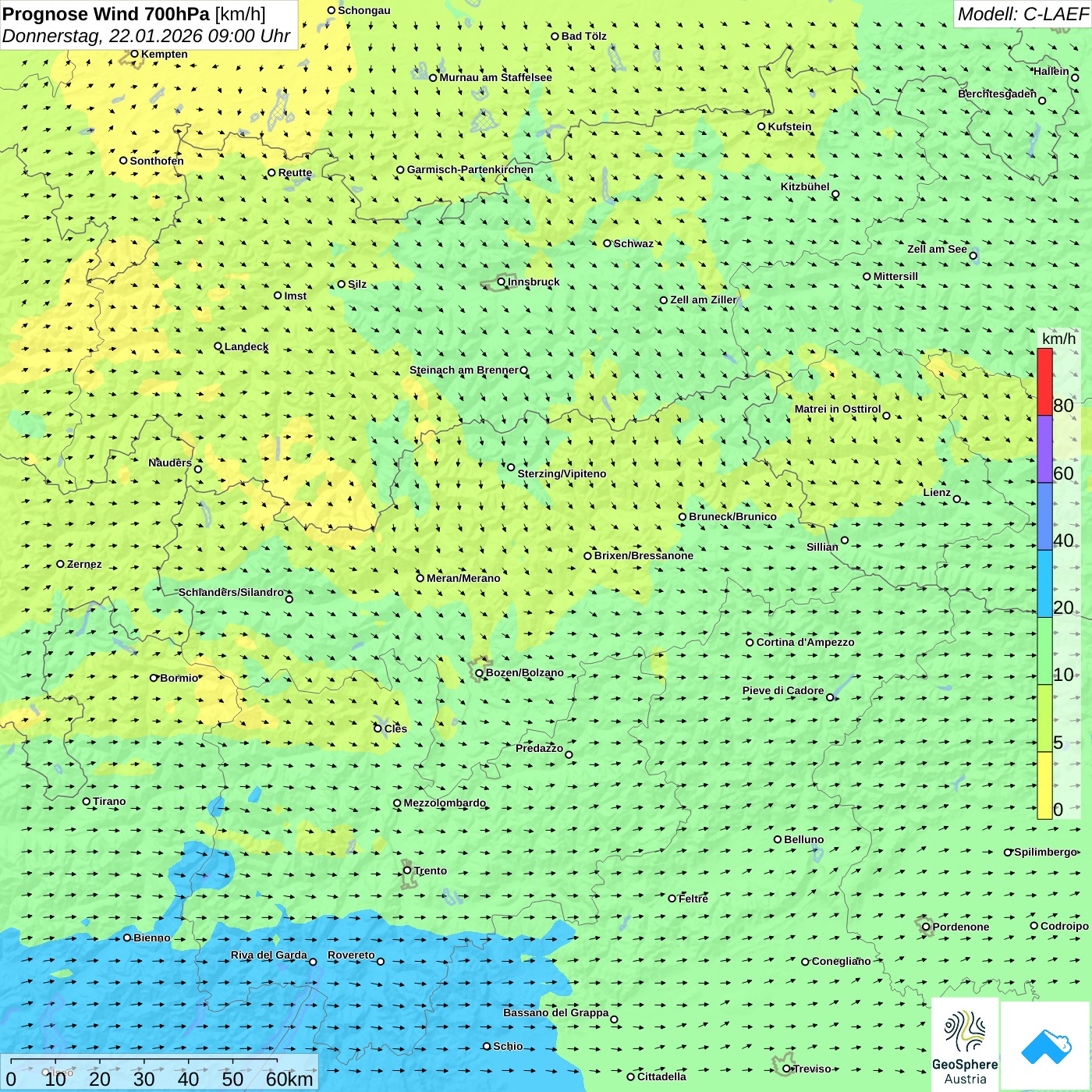Click the Murnau am Staffelsee label
The height and width of the screenshot is (1092, 1092).
click(495, 77)
